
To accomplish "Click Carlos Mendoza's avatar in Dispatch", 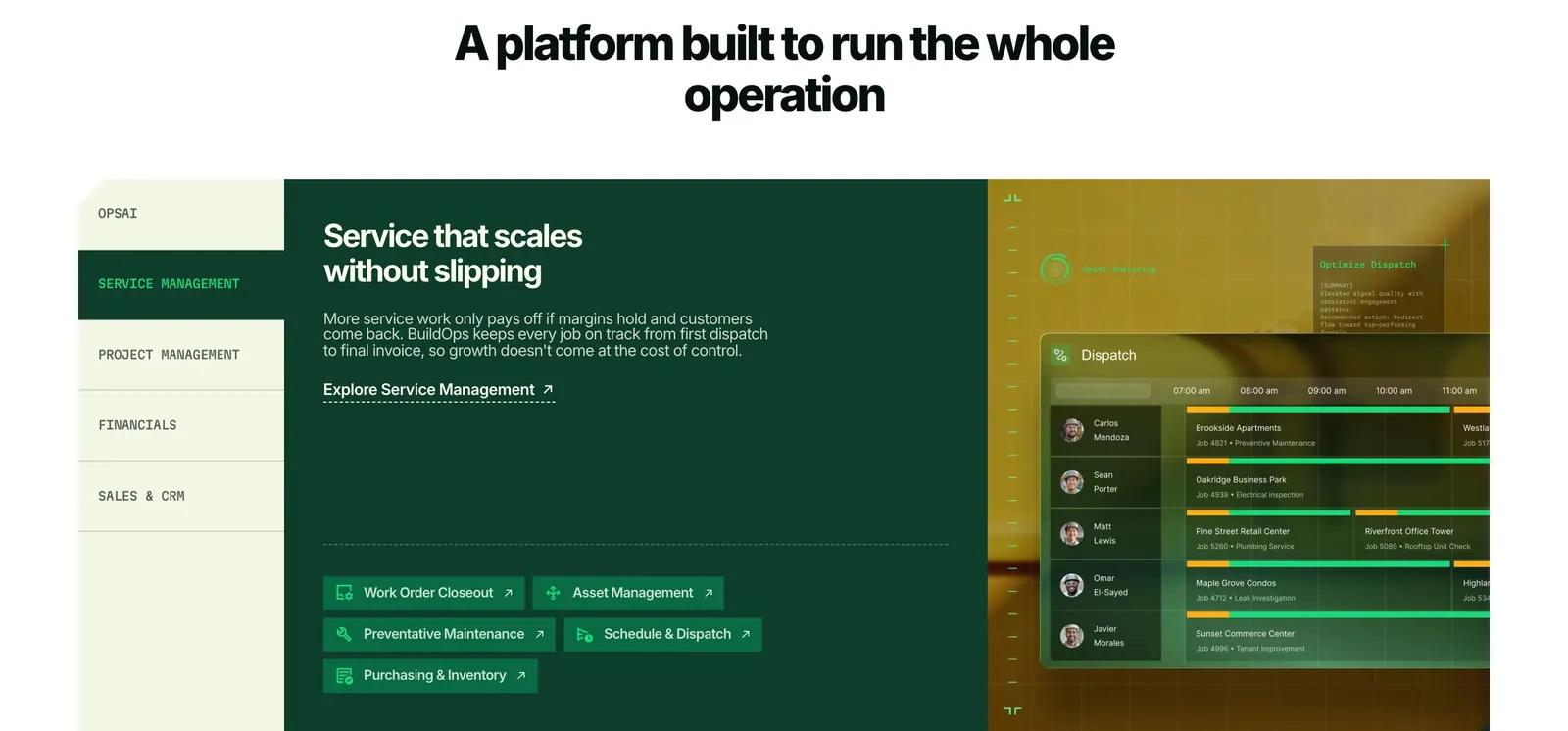I will tap(1072, 430).
